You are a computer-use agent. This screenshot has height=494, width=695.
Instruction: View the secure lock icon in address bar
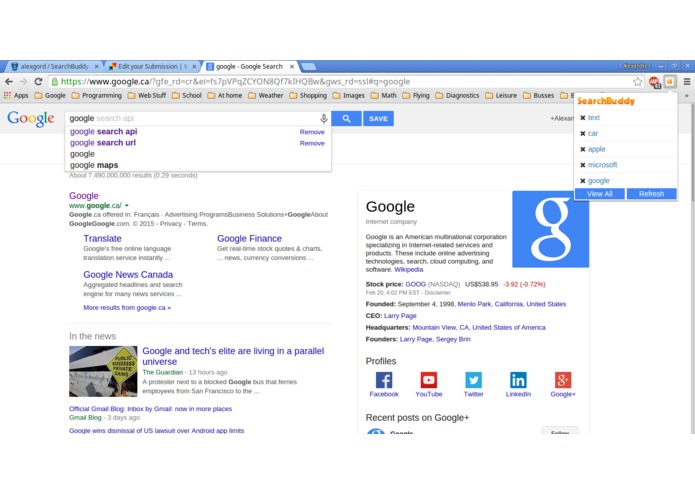(x=55, y=82)
